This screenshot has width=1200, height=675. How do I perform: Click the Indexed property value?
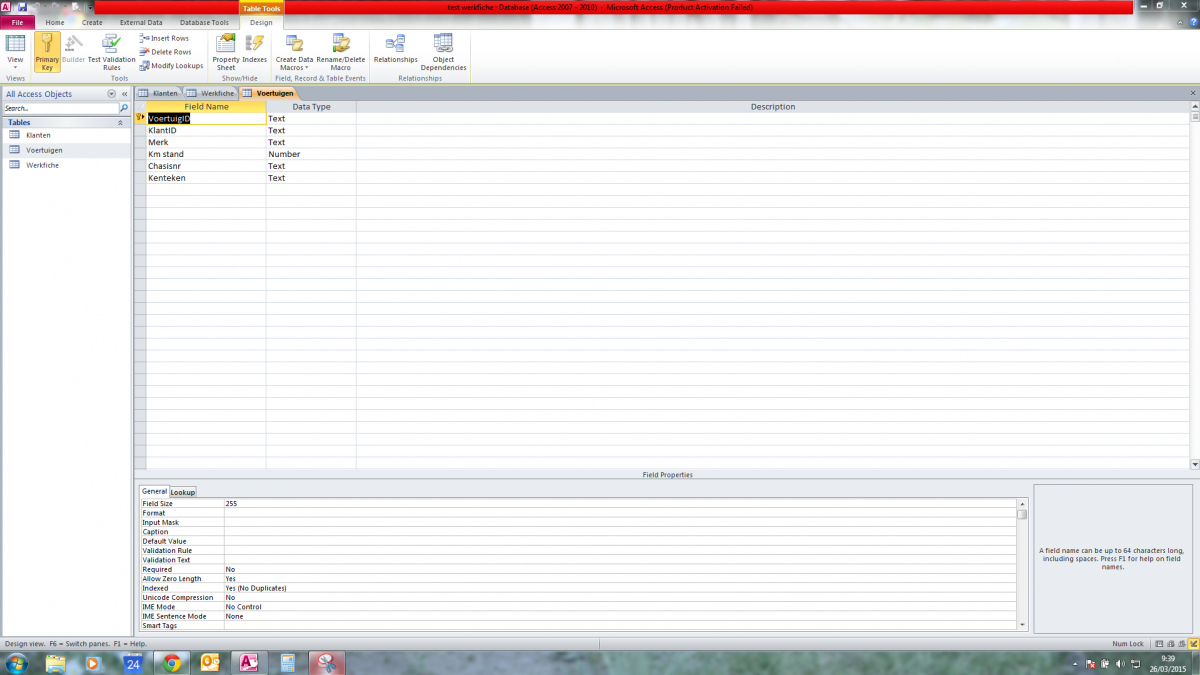coord(620,588)
